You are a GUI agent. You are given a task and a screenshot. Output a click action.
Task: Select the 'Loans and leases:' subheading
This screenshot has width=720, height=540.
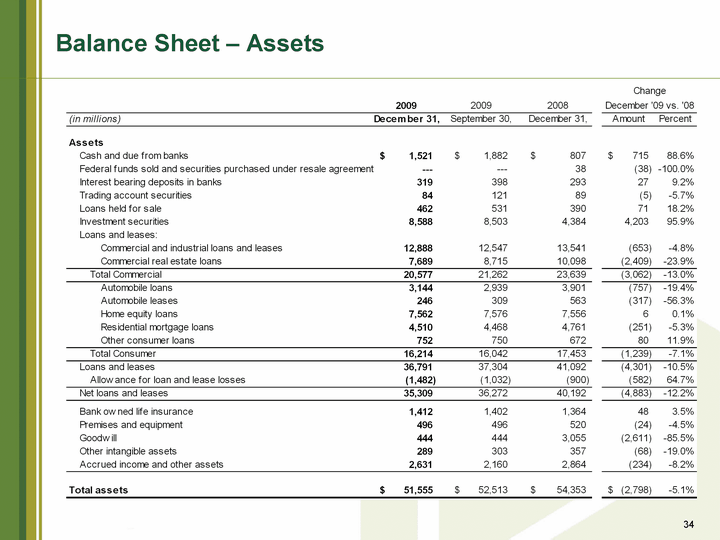pyautogui.click(x=118, y=235)
